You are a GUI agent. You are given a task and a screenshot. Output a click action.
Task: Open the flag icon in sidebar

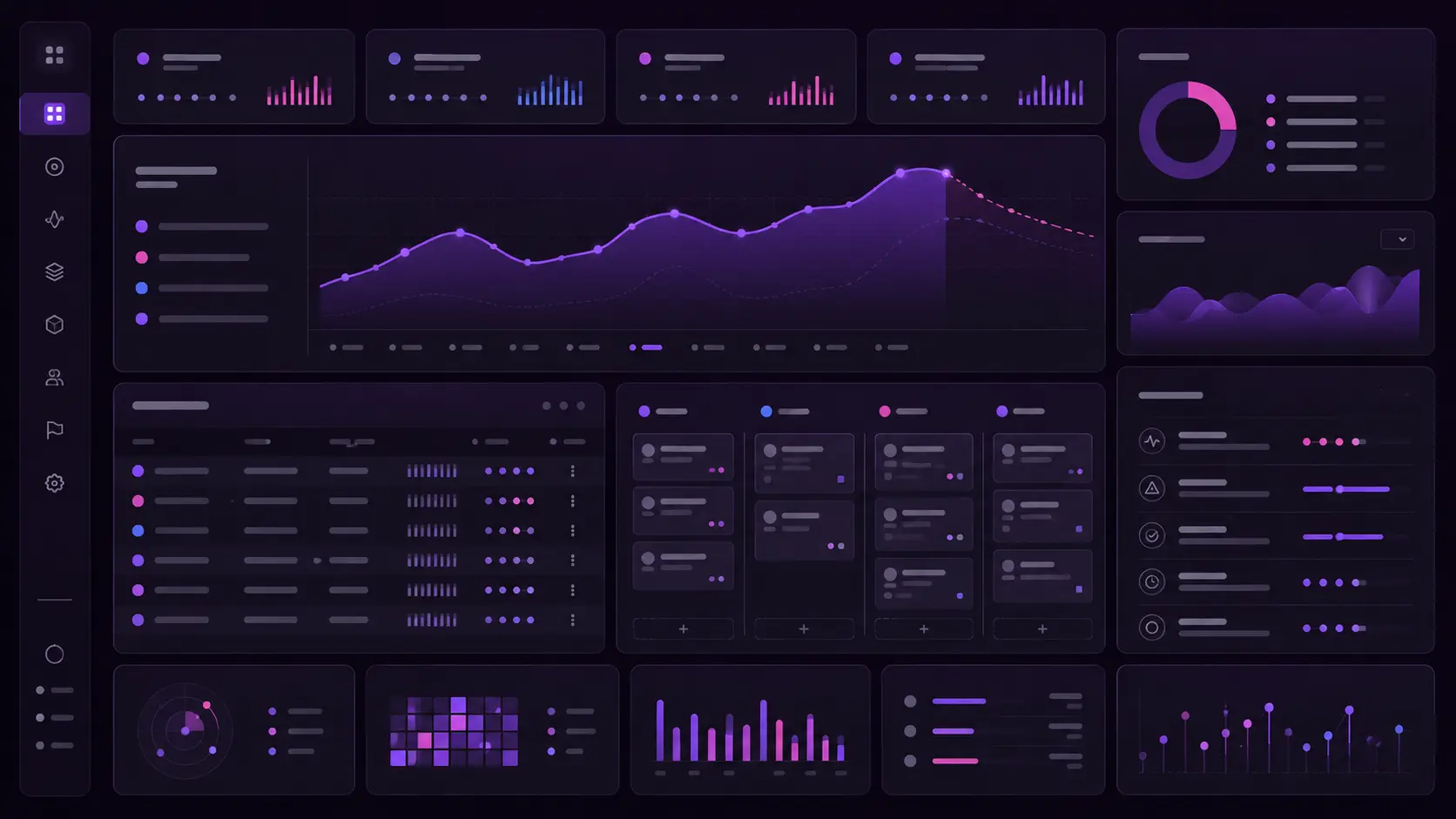point(54,430)
